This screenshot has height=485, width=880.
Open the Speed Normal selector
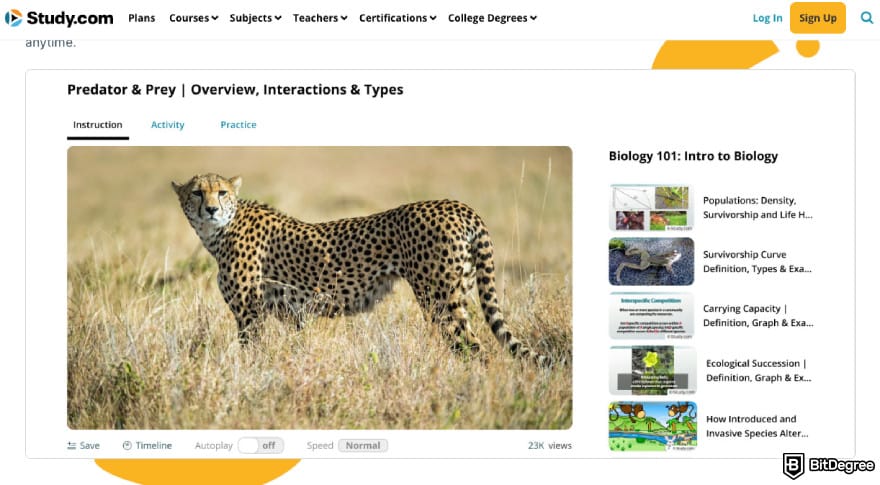coord(363,446)
